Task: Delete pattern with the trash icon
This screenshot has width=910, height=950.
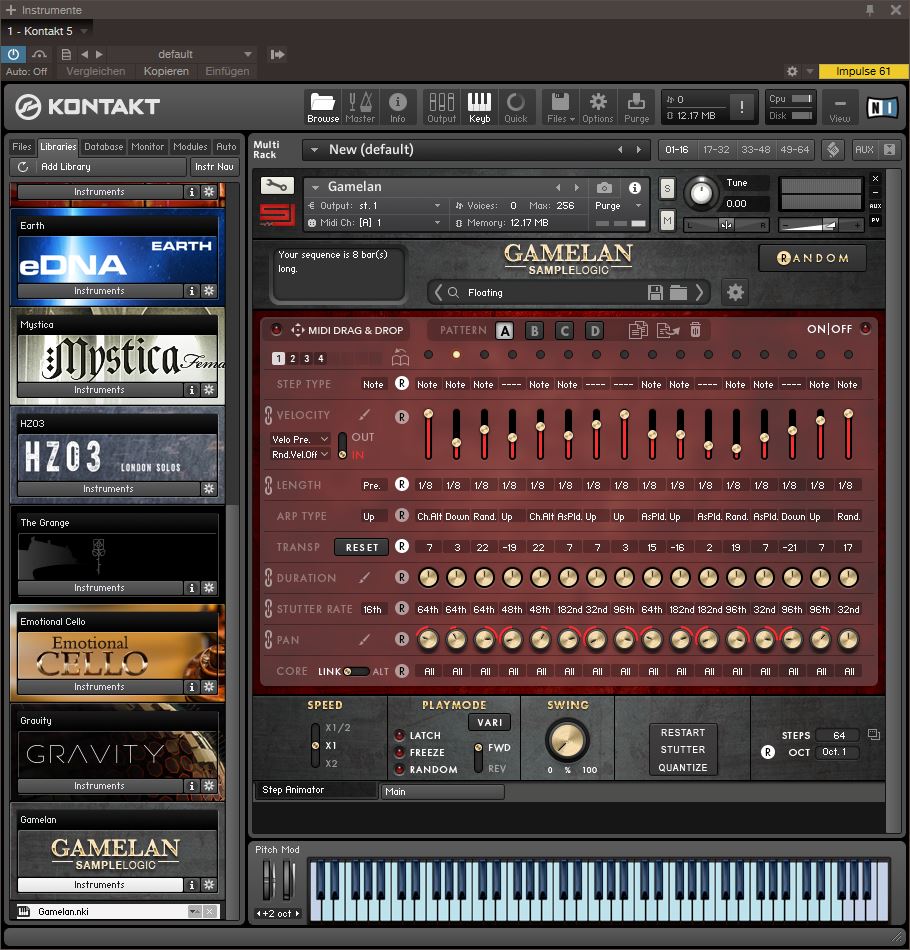Action: pyautogui.click(x=696, y=330)
